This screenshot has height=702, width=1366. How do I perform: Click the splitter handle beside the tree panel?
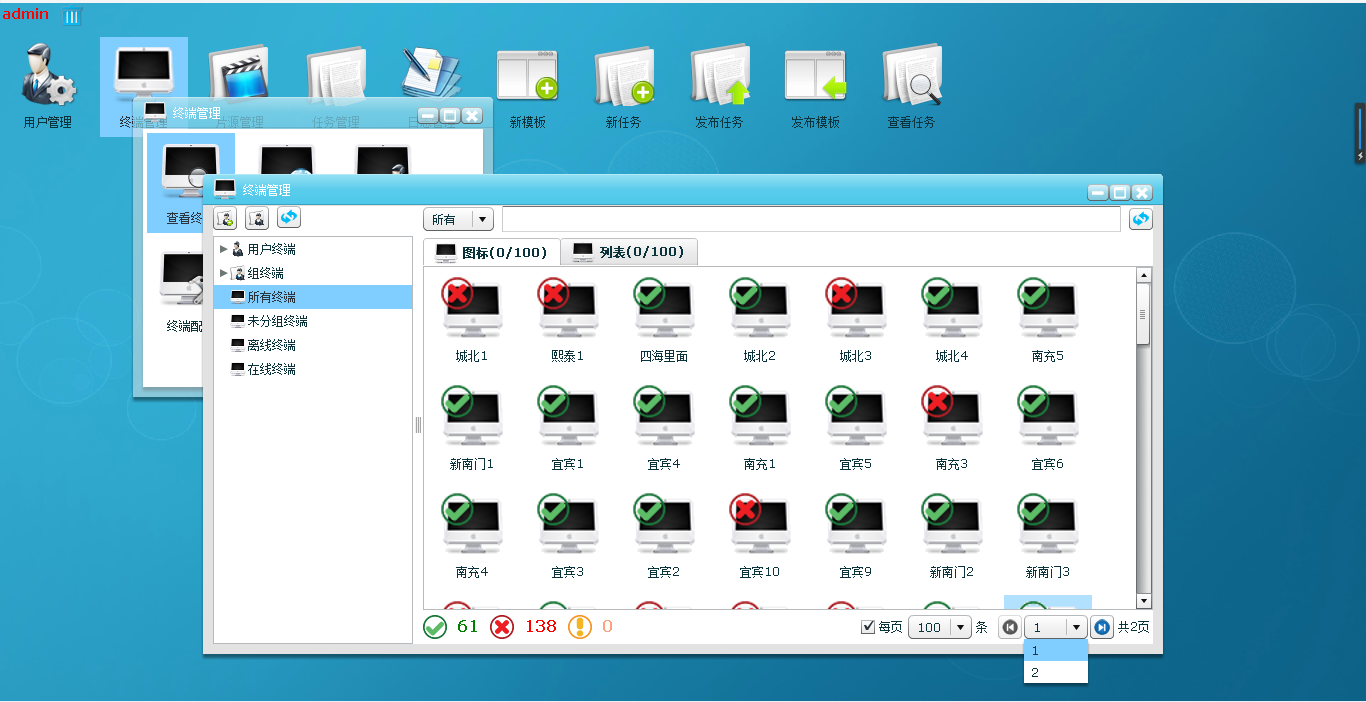(418, 425)
